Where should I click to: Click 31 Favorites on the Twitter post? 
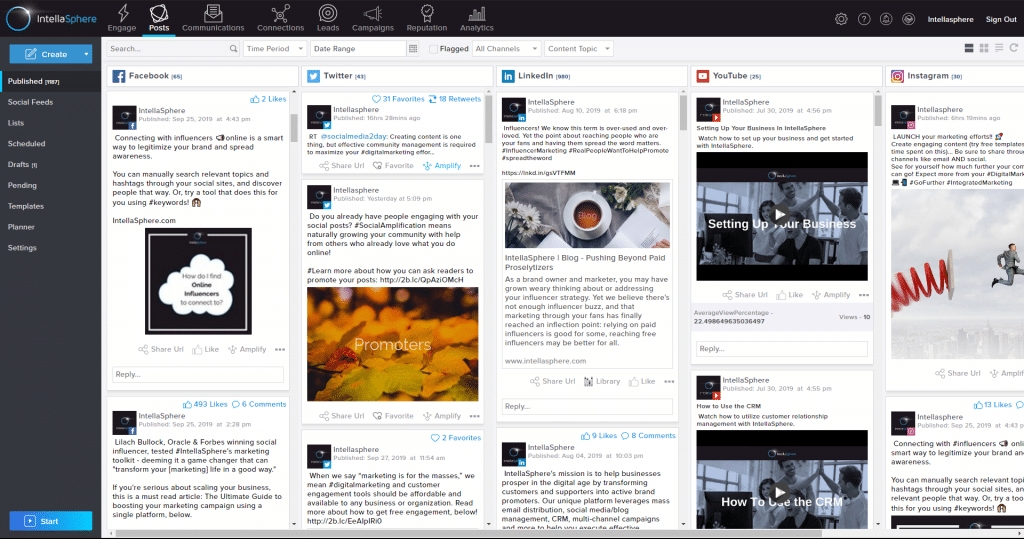(x=398, y=99)
